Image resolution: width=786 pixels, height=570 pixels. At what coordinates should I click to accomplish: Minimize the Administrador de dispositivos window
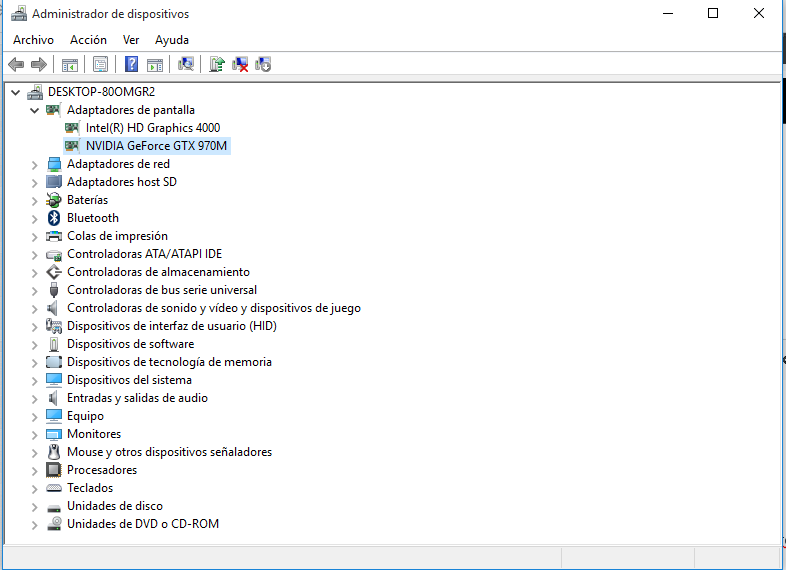click(668, 14)
